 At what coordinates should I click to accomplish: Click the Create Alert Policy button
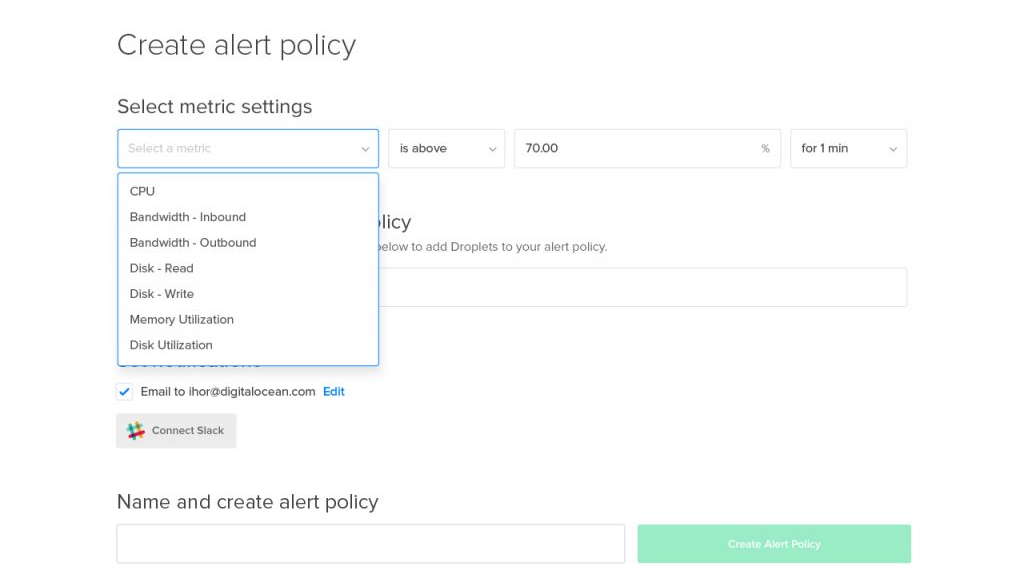click(x=774, y=544)
